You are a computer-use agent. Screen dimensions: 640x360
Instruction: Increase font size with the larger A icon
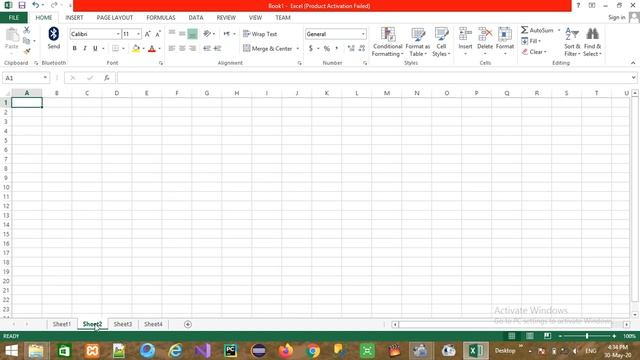[147, 34]
